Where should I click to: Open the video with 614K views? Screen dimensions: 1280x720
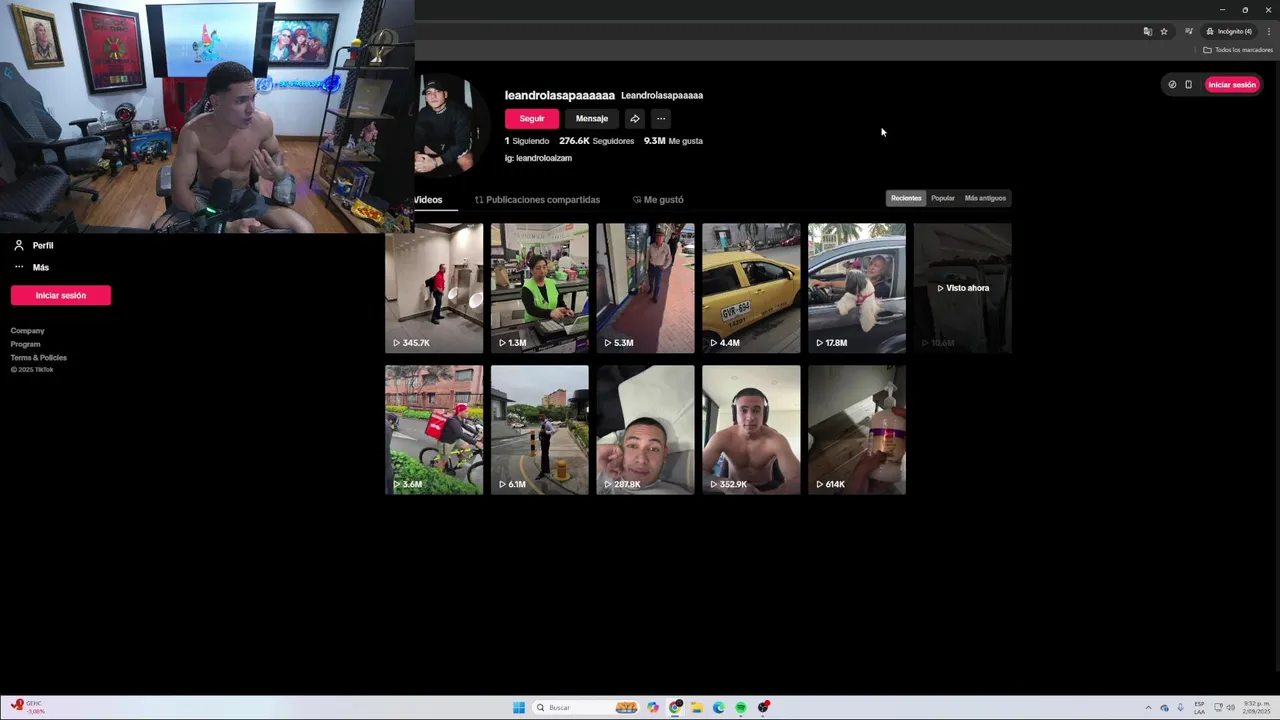[857, 430]
